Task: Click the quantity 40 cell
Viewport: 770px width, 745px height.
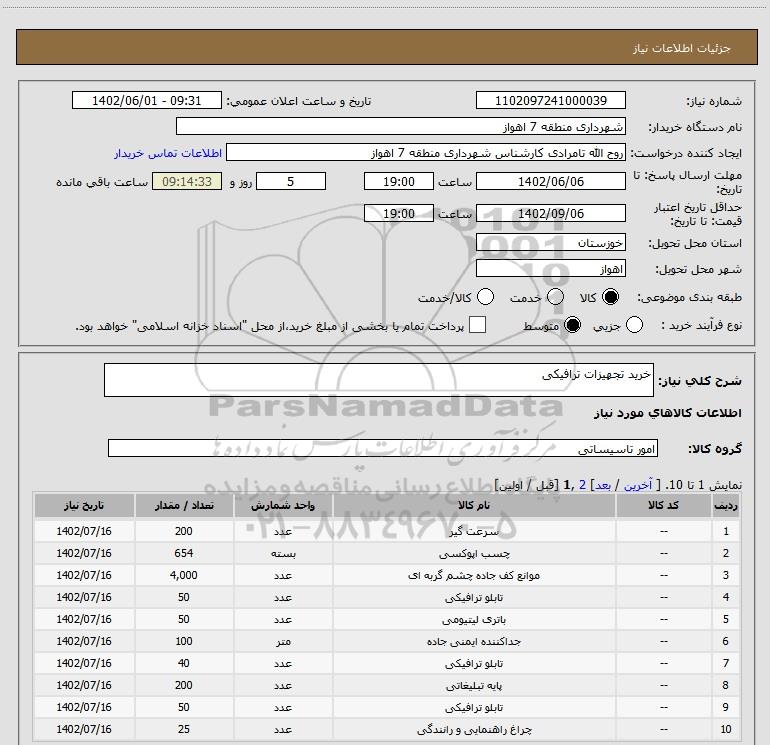Action: (184, 663)
